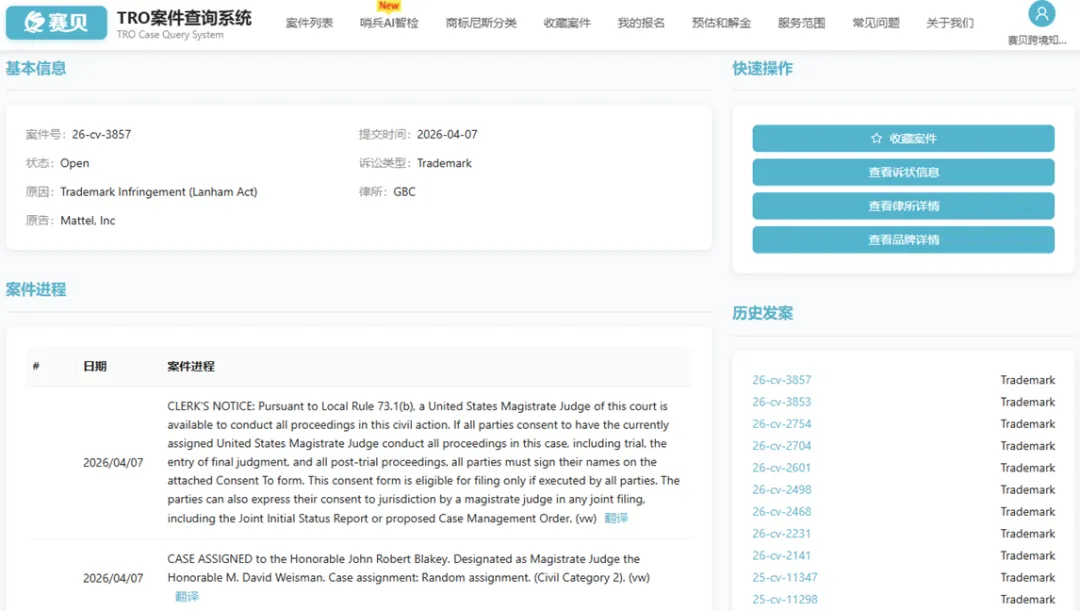Select the law firm value GBC
Image resolution: width=1080 pixels, height=611 pixels.
pyautogui.click(x=404, y=191)
